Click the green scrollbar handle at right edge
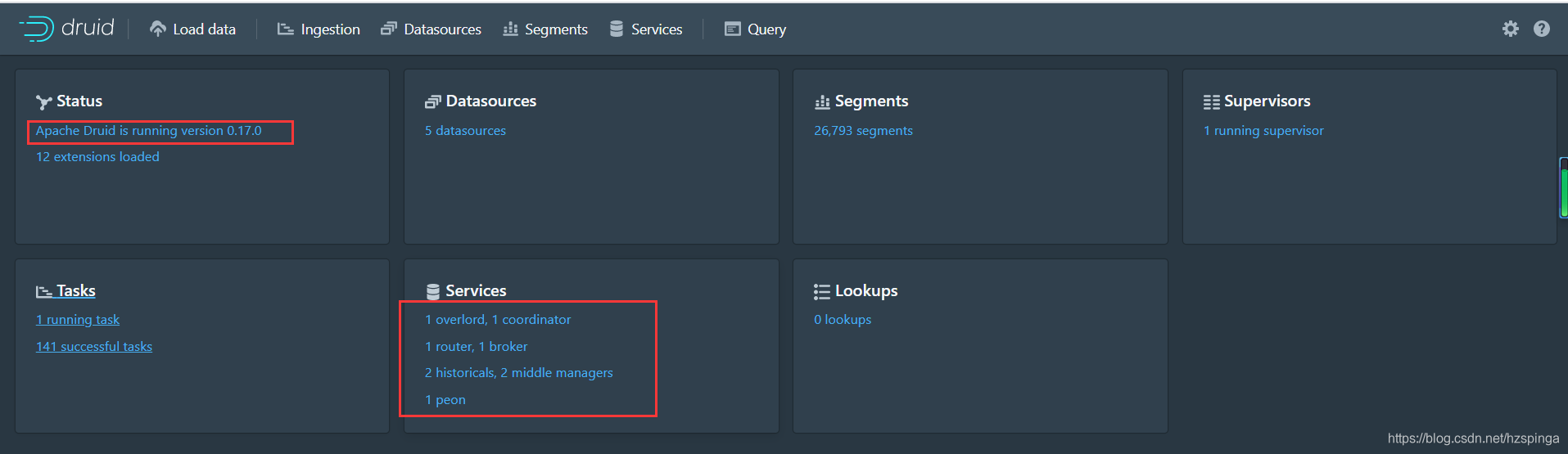 [x=1564, y=192]
